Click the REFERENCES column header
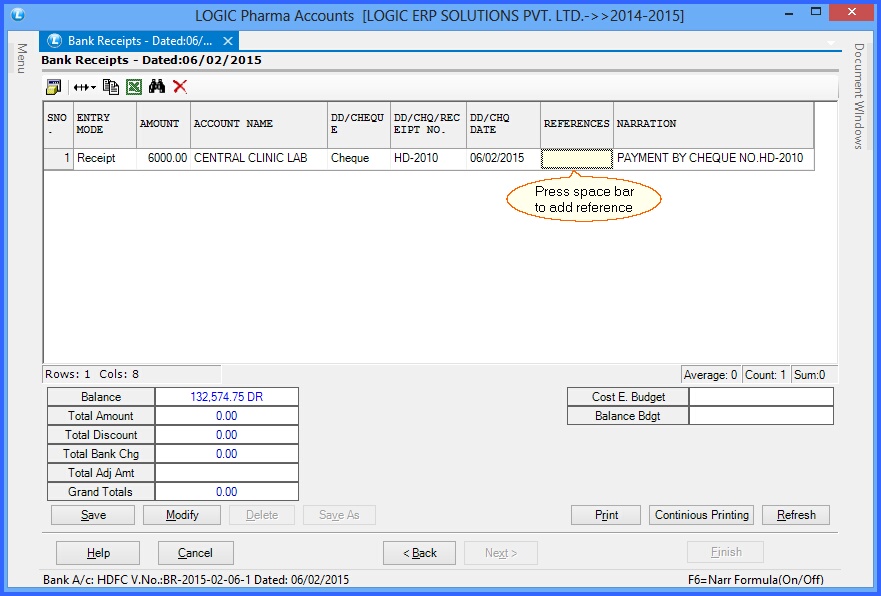Screen dimensions: 881x596 click(x=576, y=125)
